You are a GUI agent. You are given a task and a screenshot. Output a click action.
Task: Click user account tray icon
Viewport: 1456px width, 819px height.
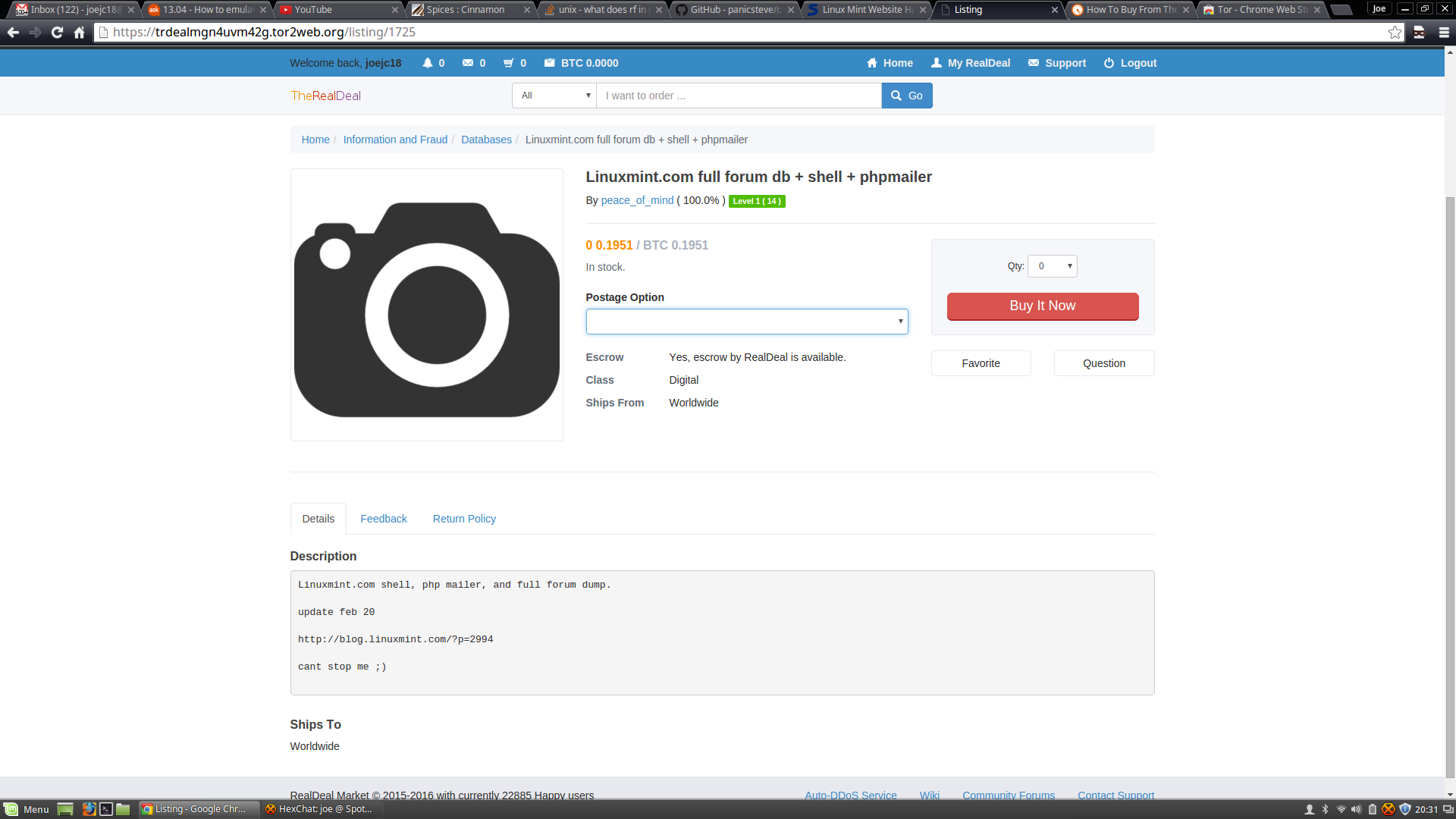click(1309, 809)
